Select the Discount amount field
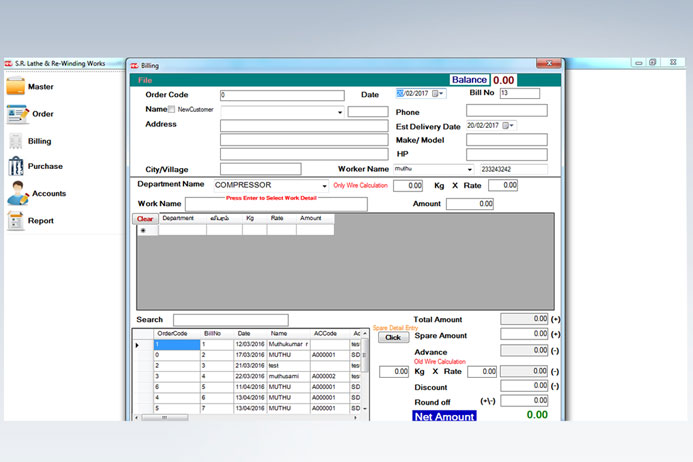Viewport: 693px width, 462px height. tap(524, 386)
